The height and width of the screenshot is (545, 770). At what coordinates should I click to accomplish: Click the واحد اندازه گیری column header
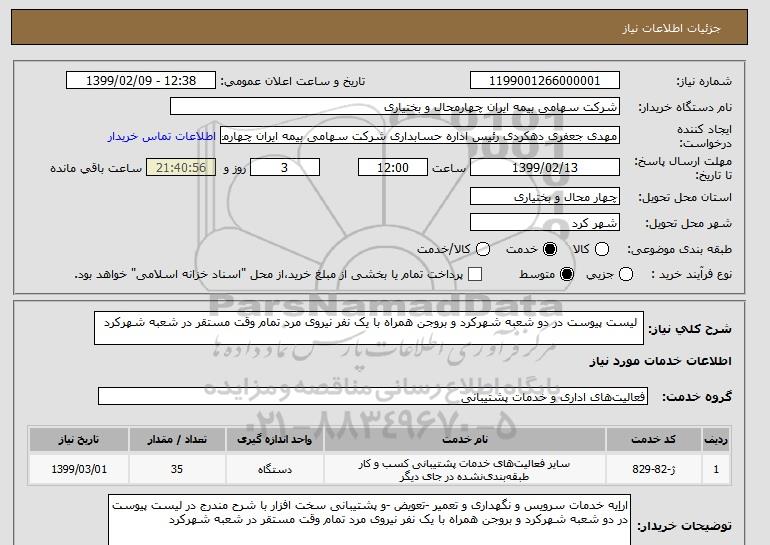point(275,439)
